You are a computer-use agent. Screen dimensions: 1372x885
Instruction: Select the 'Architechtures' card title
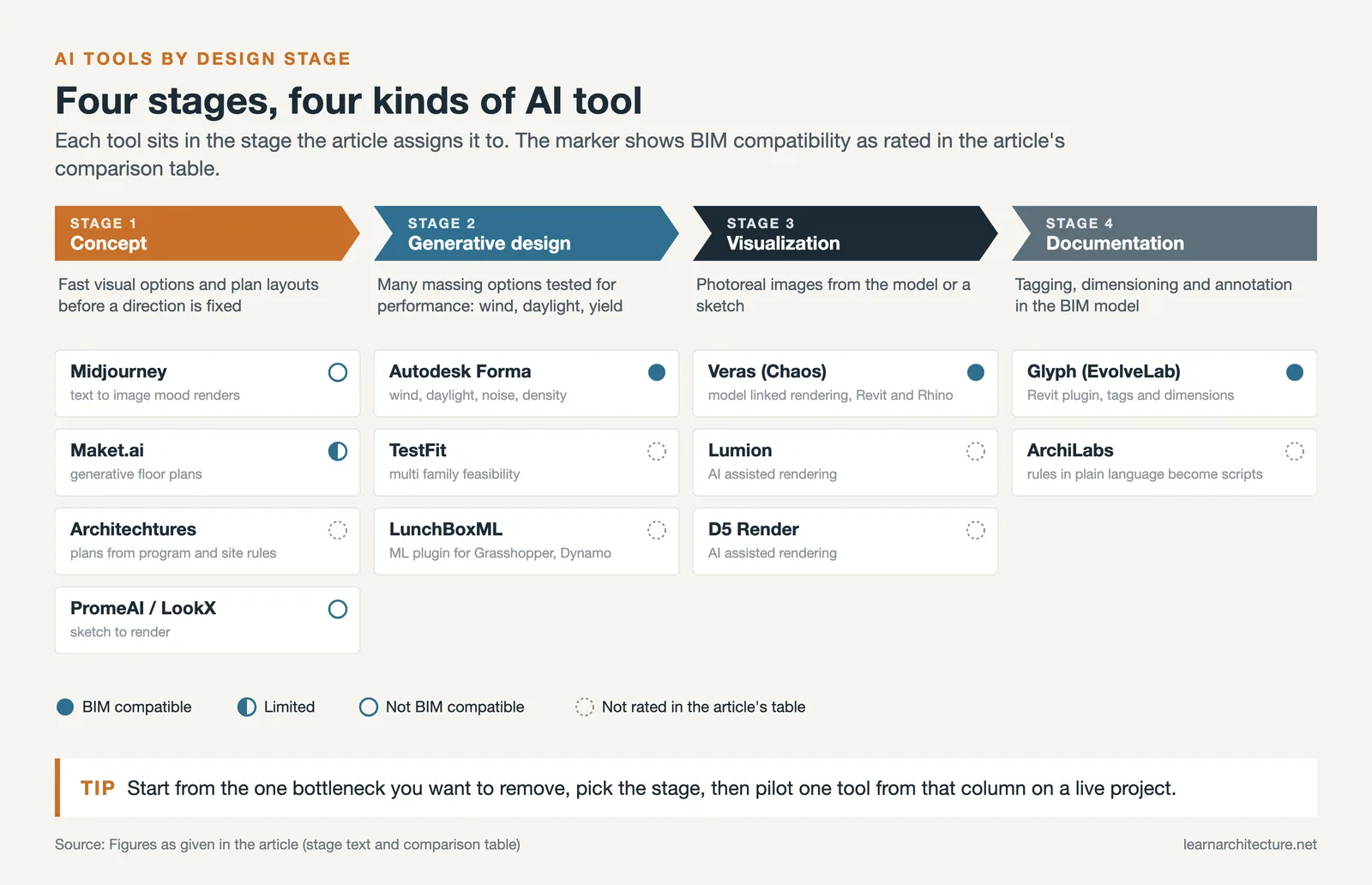pyautogui.click(x=133, y=529)
